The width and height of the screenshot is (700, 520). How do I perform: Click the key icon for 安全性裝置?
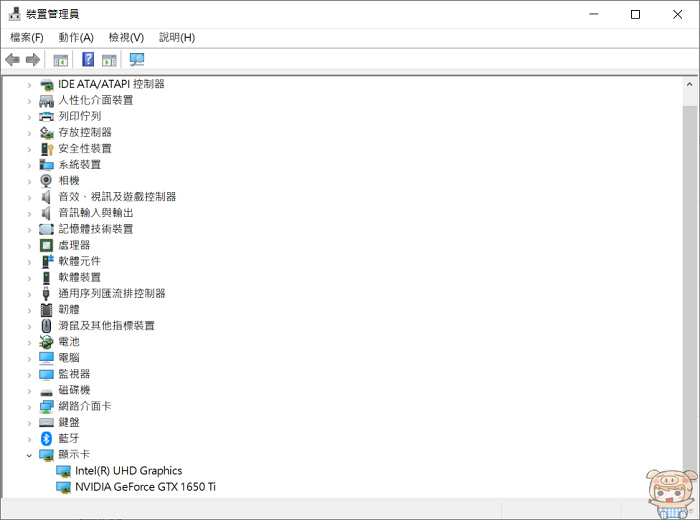click(x=46, y=149)
